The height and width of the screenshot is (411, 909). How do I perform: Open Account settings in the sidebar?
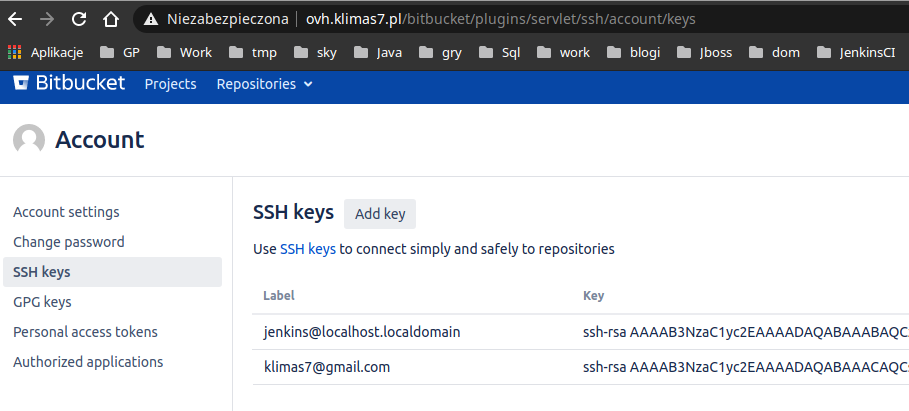click(66, 212)
